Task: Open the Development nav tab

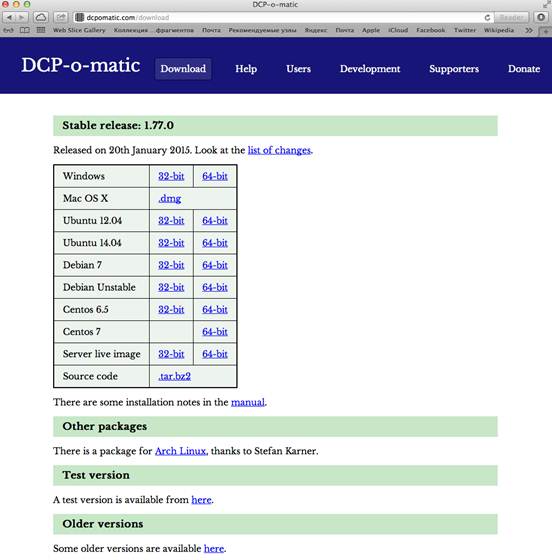Action: 370,69
